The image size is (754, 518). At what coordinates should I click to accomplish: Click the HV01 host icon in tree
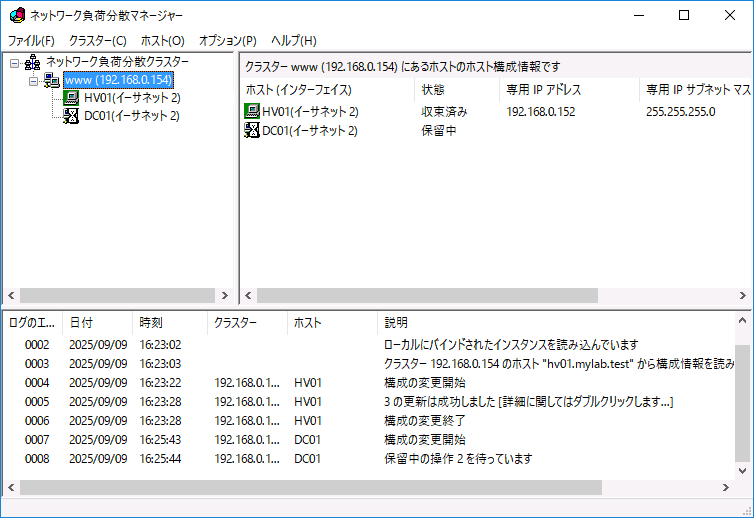71,98
